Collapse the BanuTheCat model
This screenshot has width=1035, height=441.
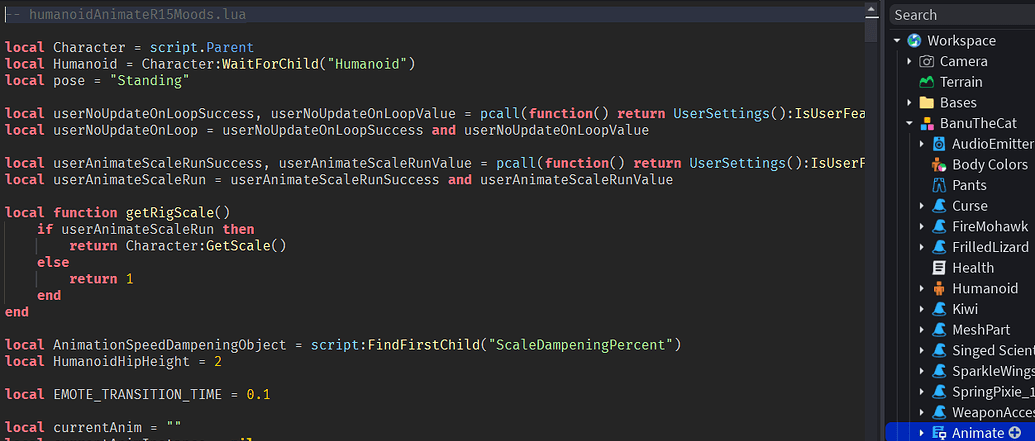click(x=910, y=123)
